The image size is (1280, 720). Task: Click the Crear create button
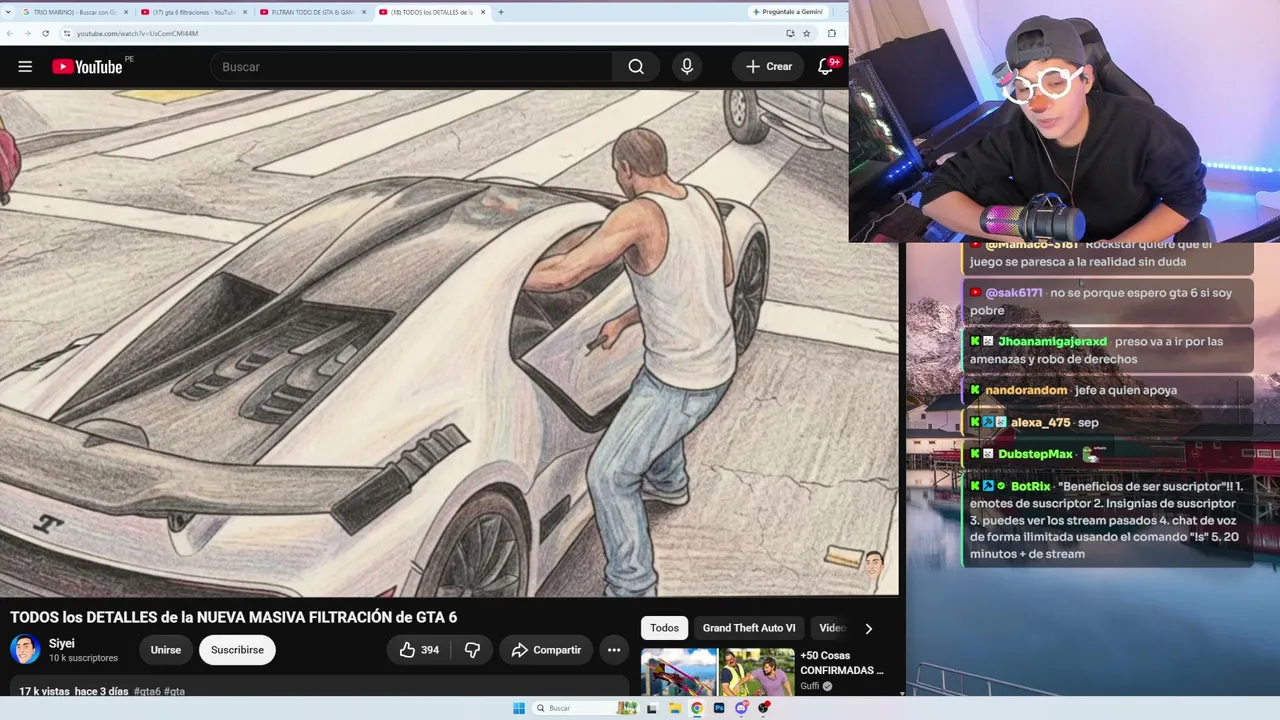click(x=768, y=67)
